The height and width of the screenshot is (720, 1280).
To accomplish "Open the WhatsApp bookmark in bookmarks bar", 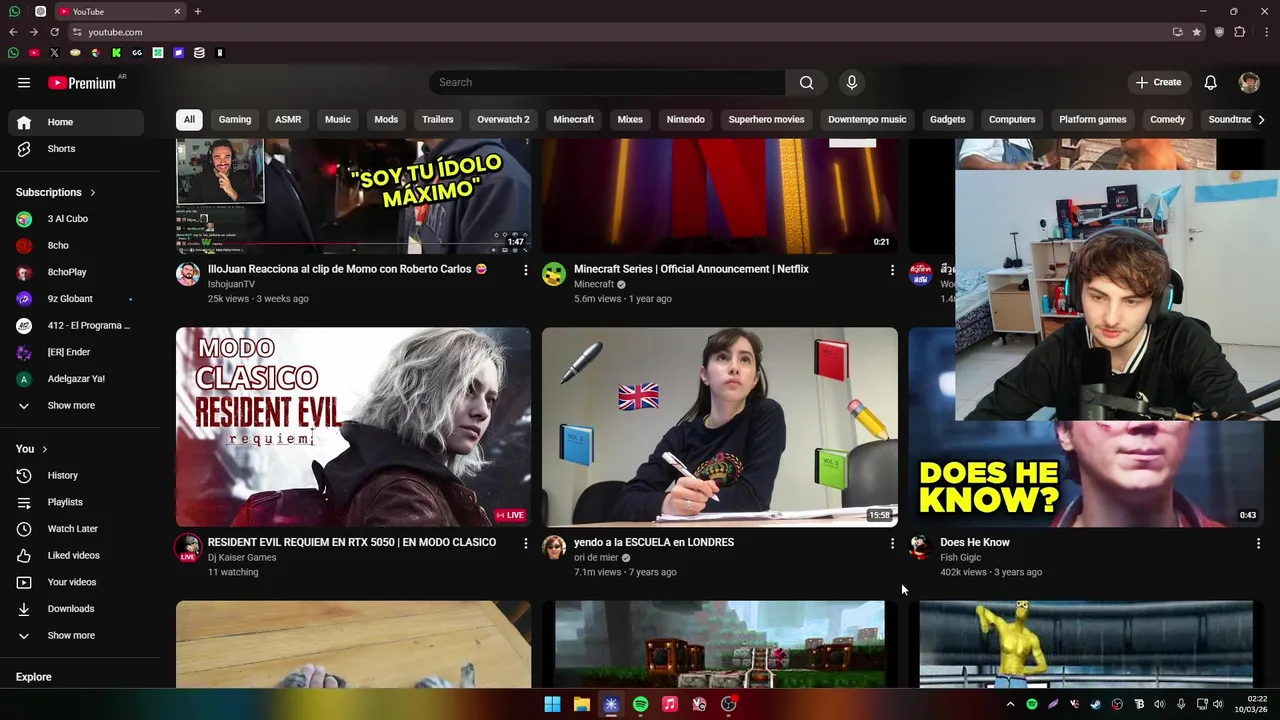I will pyautogui.click(x=13, y=53).
